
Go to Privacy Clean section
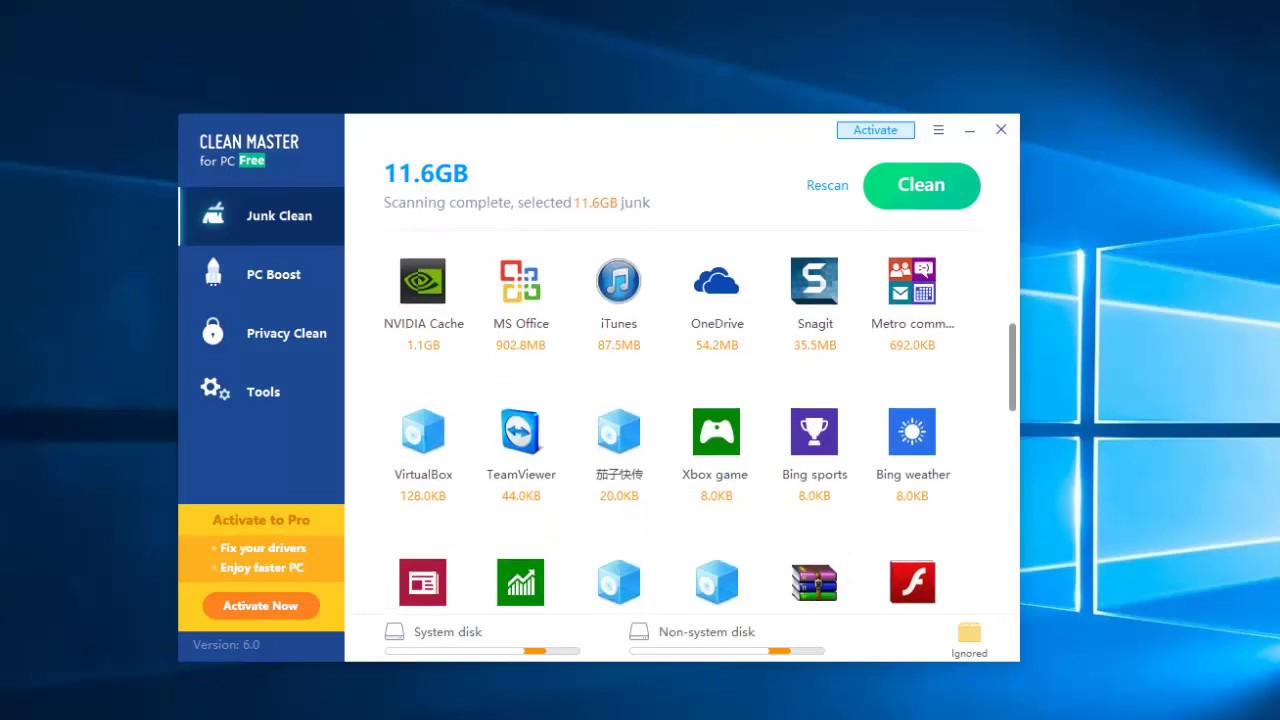point(262,334)
